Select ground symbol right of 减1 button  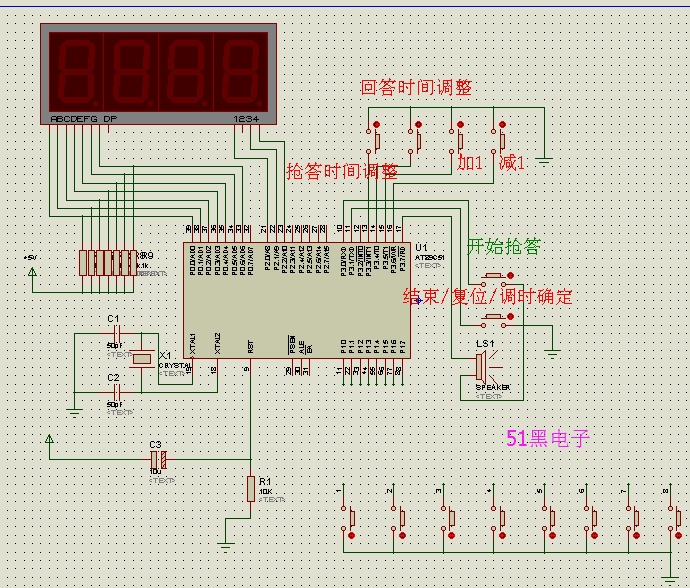[x=544, y=162]
